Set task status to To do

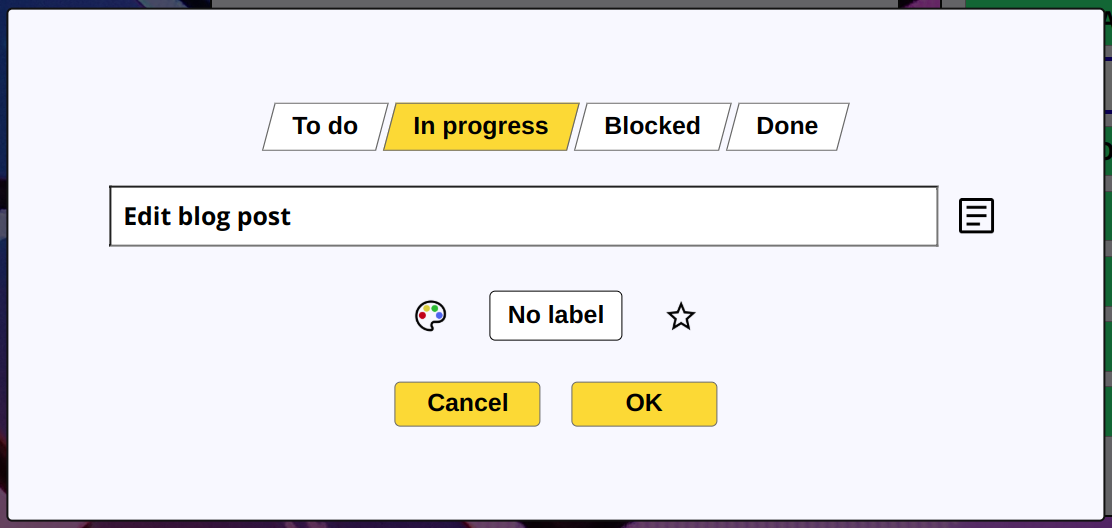coord(325,126)
